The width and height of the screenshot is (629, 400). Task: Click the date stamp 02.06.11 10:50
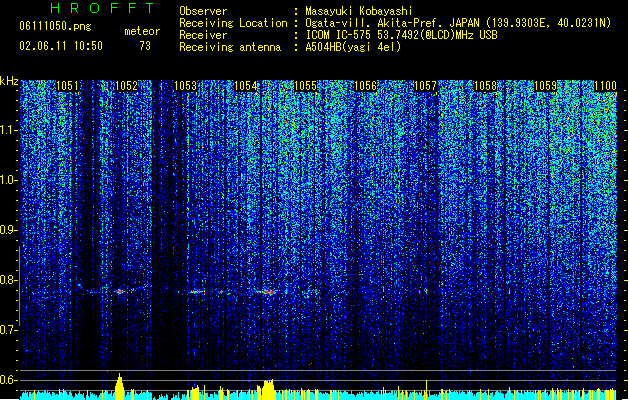[61, 46]
